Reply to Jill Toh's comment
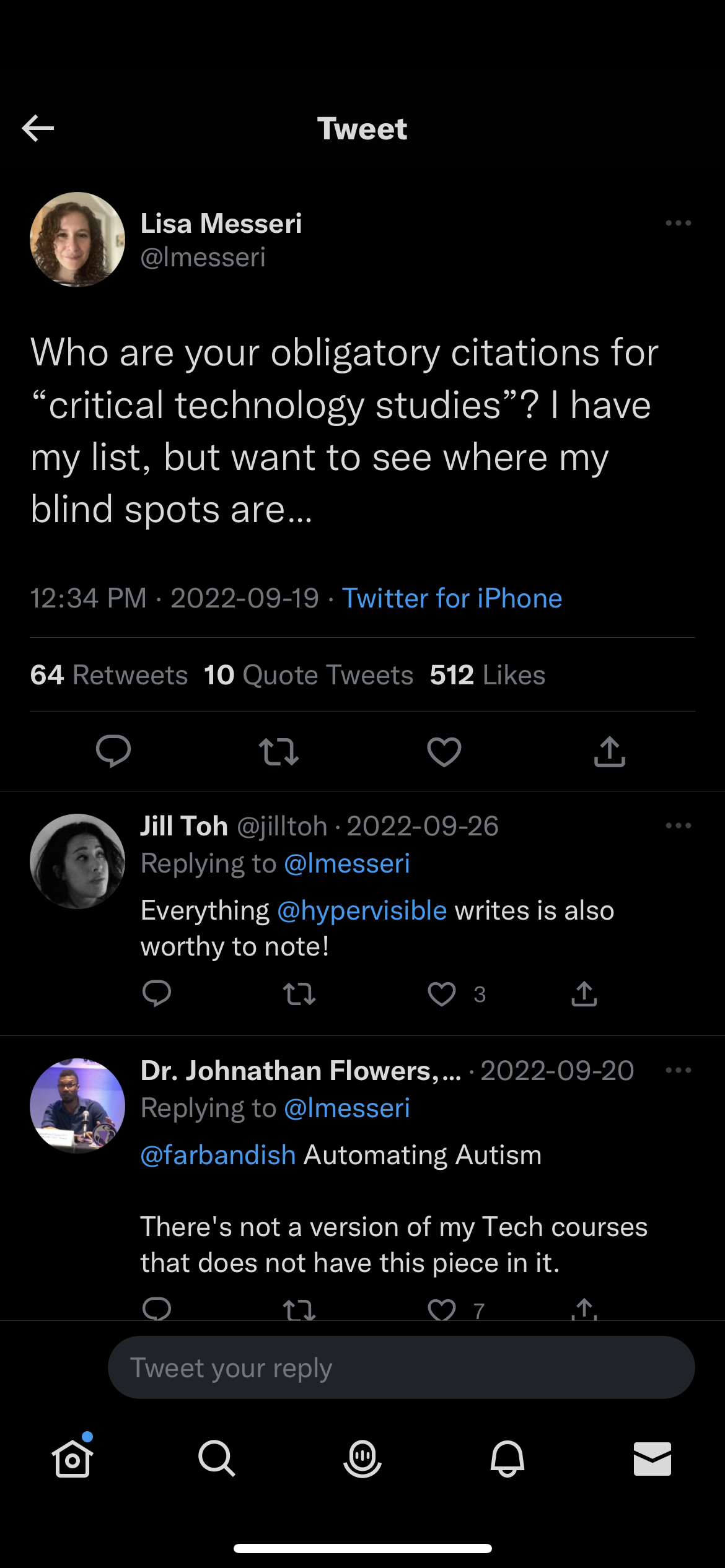The width and height of the screenshot is (725, 1568). 157,994
